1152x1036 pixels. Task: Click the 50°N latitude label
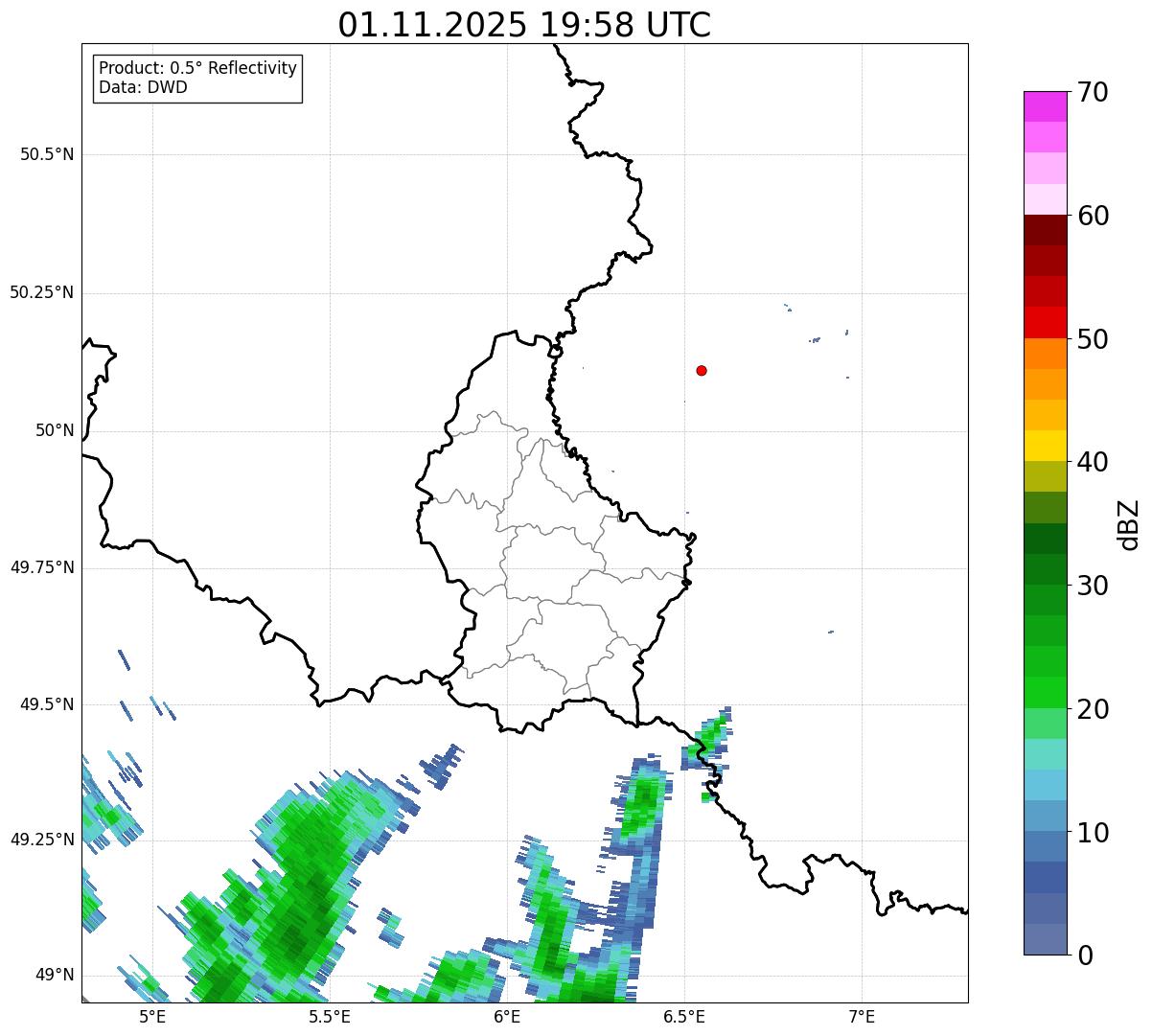click(55, 430)
